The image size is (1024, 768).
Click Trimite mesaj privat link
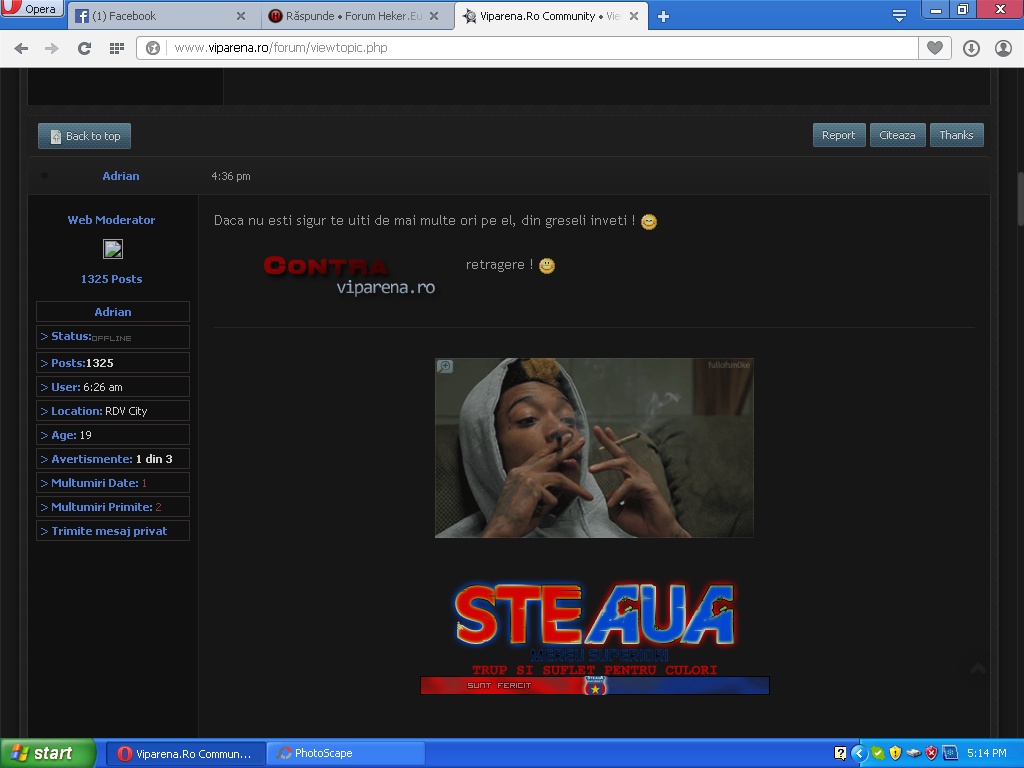113,531
